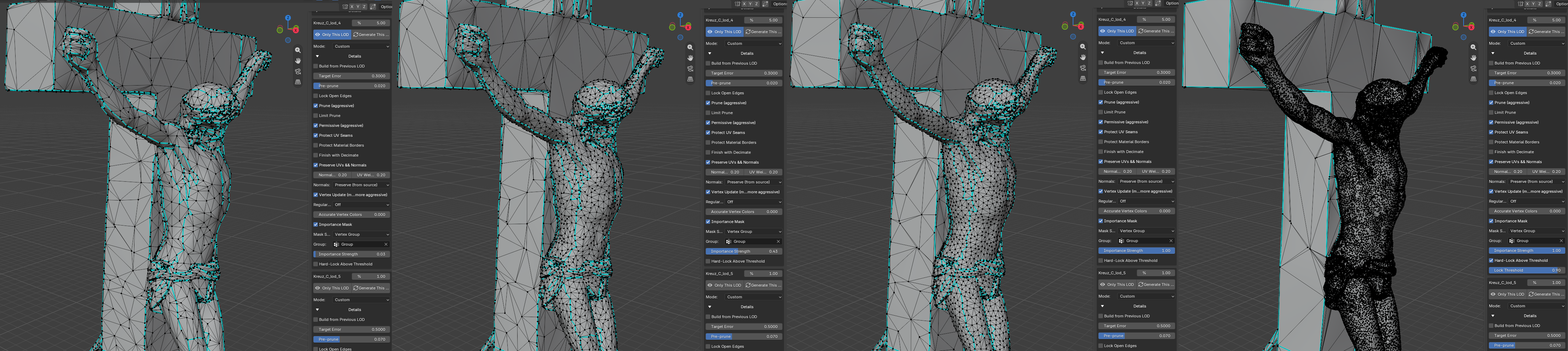This screenshot has height=351, width=1568.
Task: Click Target Error 0.5000 field in second panel
Action: (x=744, y=327)
